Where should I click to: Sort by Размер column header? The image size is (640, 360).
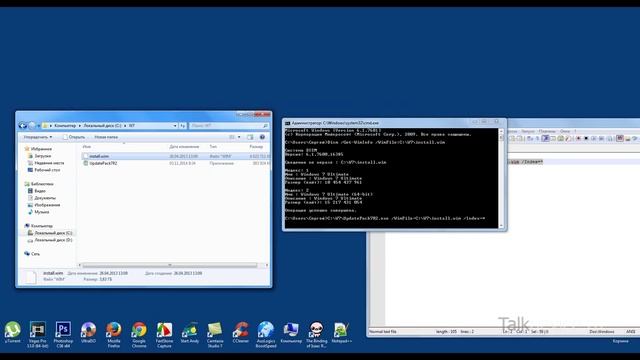pyautogui.click(x=256, y=147)
